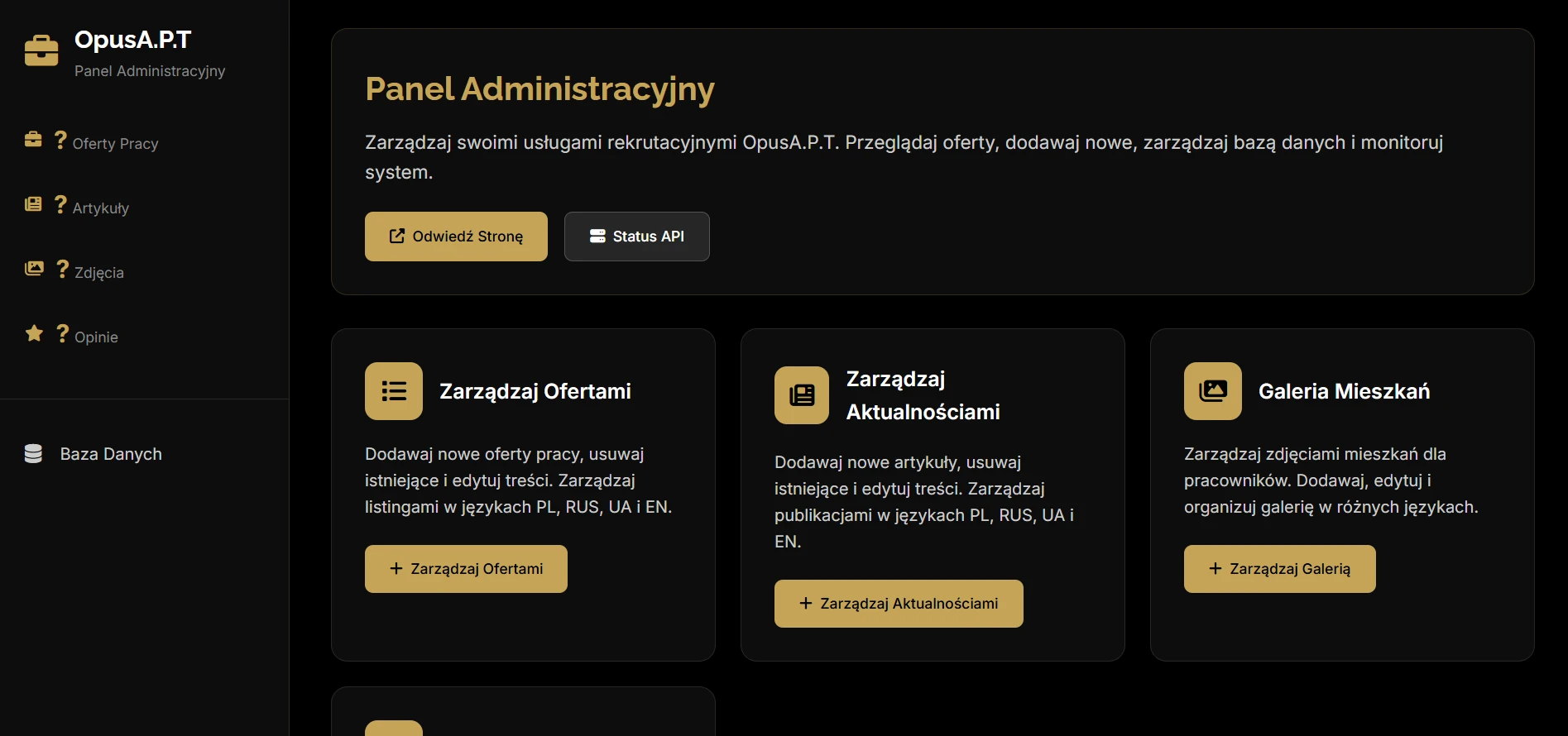1568x736 pixels.
Task: Click the OpusA.P.T brand title
Action: click(x=132, y=40)
